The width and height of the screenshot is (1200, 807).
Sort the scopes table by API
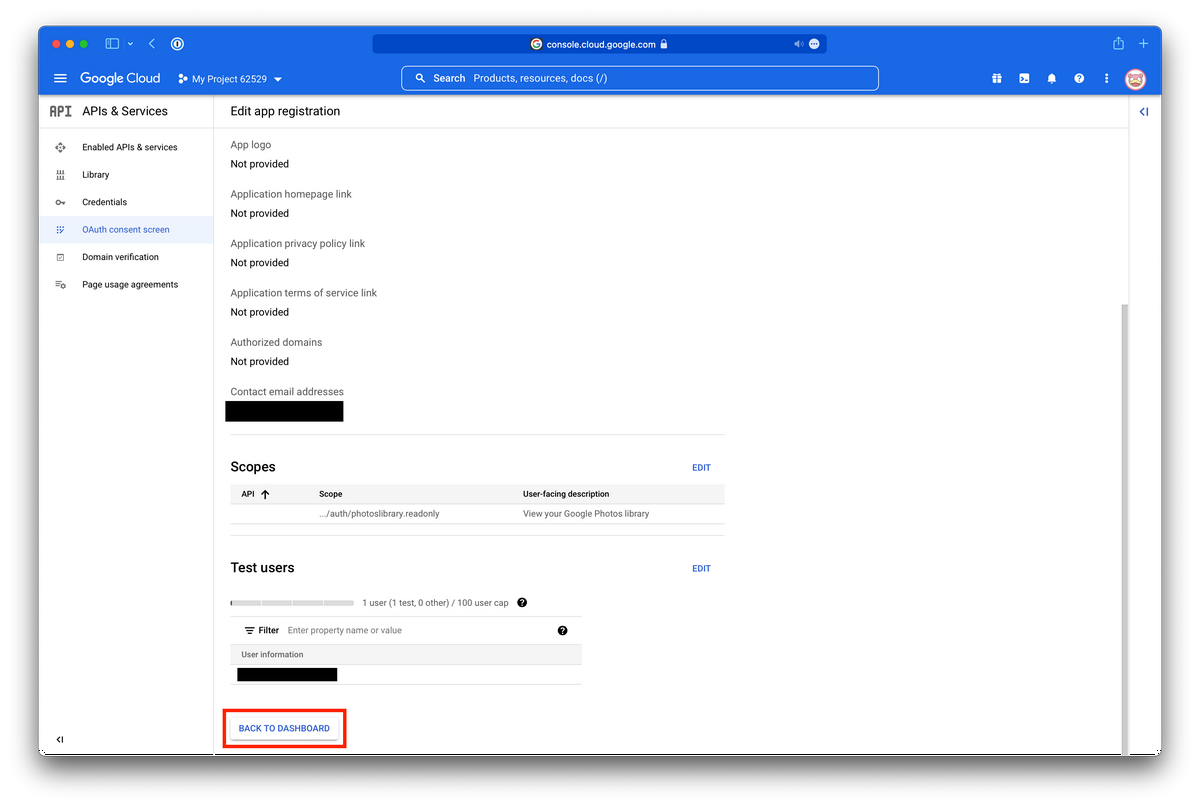pyautogui.click(x=256, y=494)
